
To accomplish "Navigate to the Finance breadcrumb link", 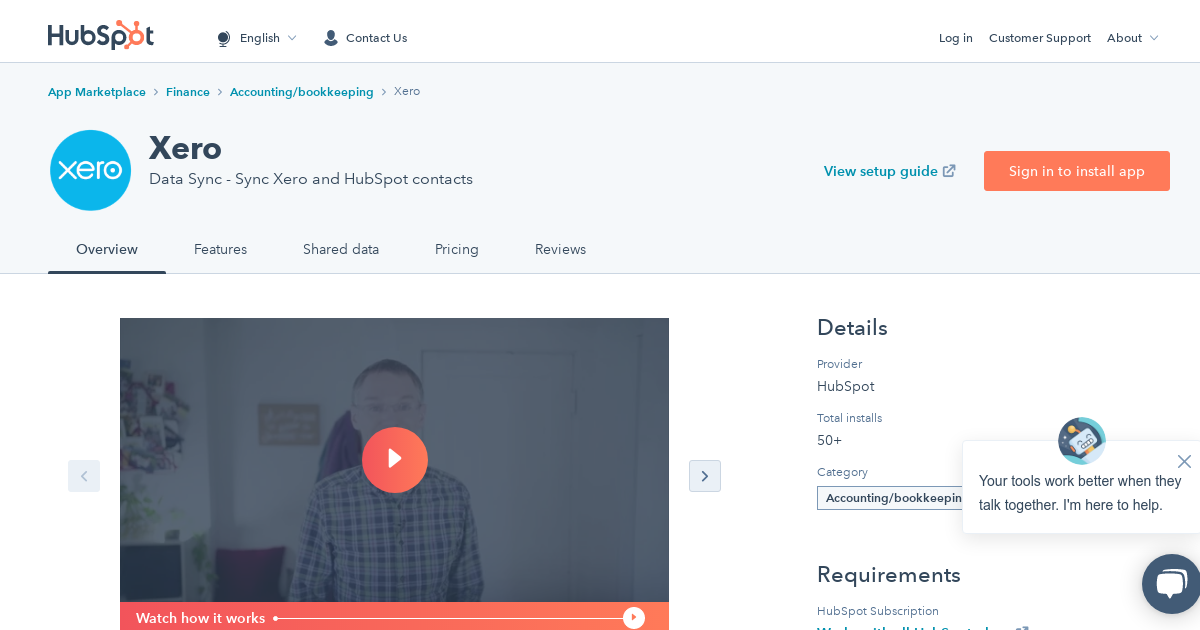I will click(x=188, y=91).
